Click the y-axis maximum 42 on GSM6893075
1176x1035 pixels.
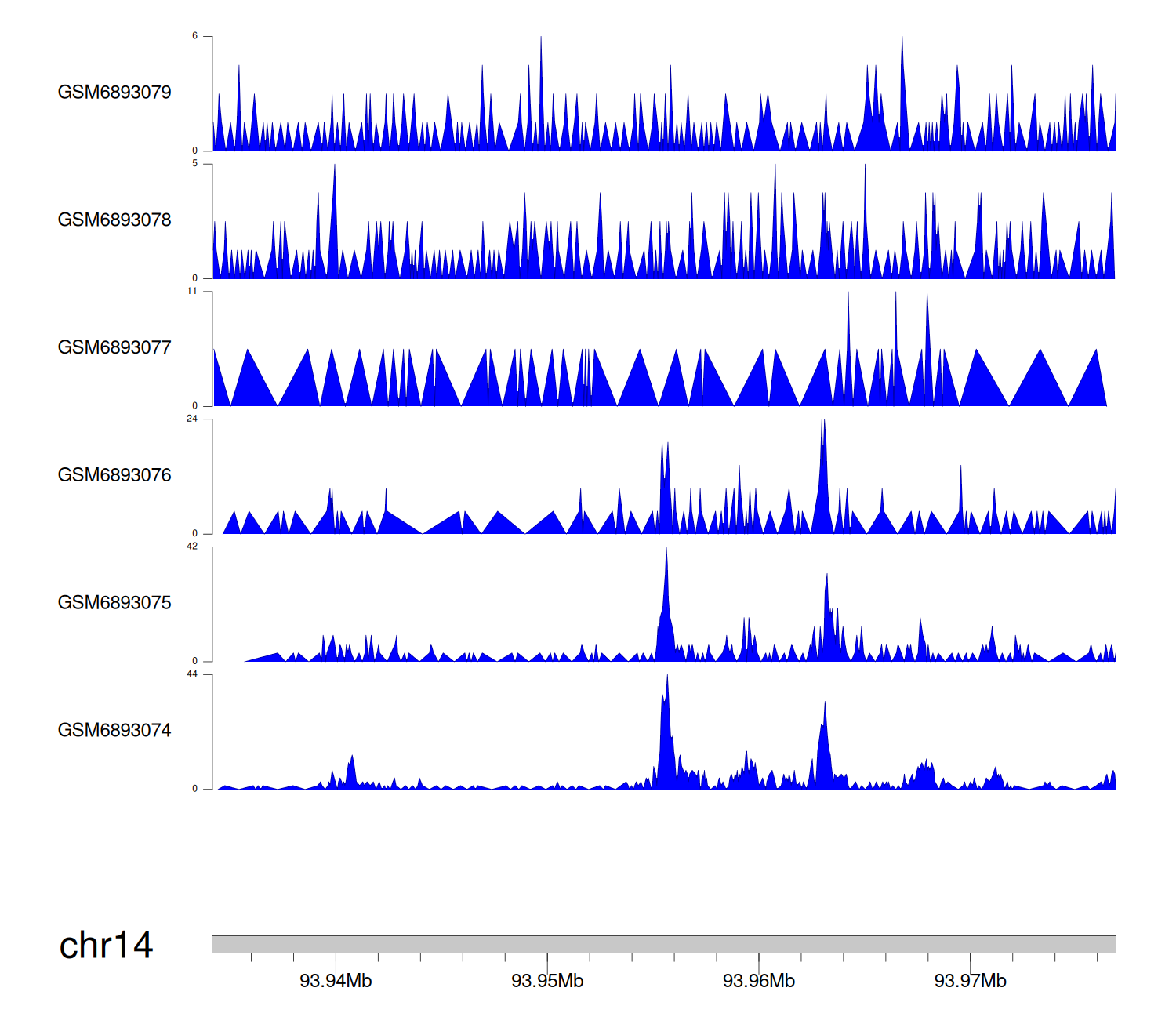(192, 547)
